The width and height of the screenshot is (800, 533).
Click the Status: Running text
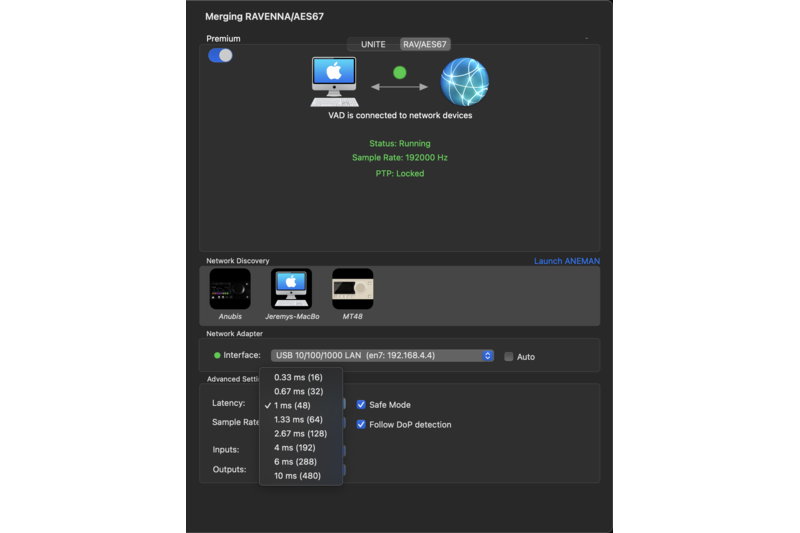click(x=399, y=143)
